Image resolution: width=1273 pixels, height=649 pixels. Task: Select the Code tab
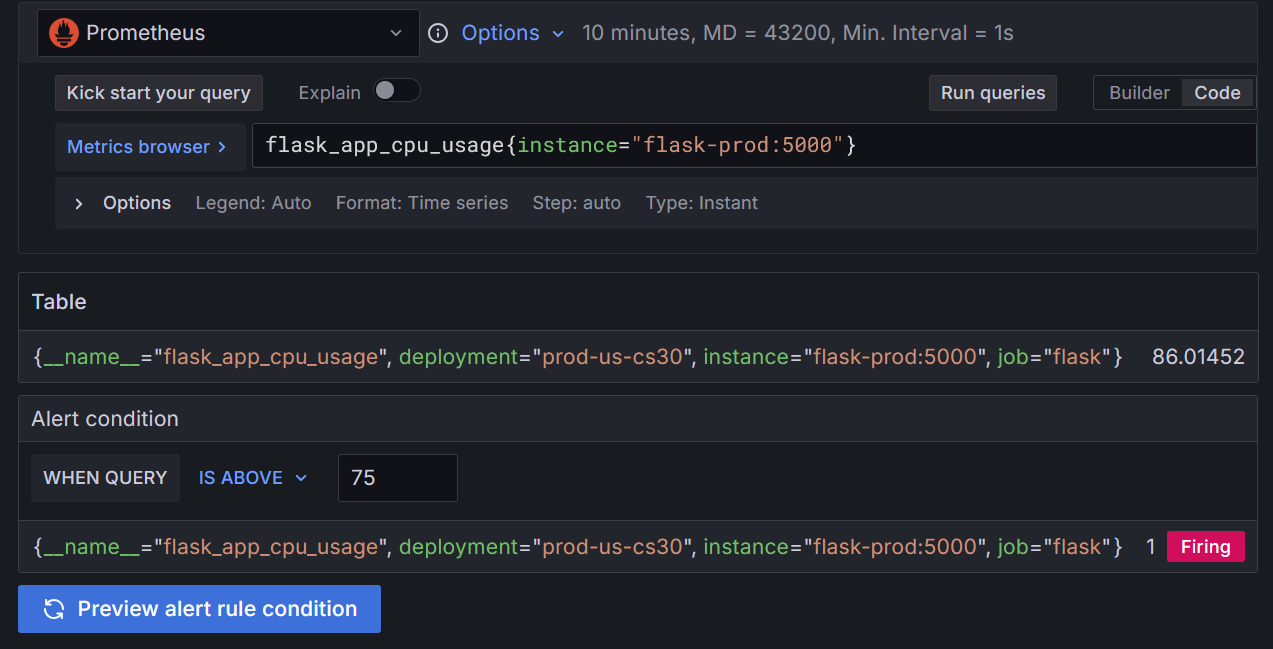click(x=1217, y=92)
